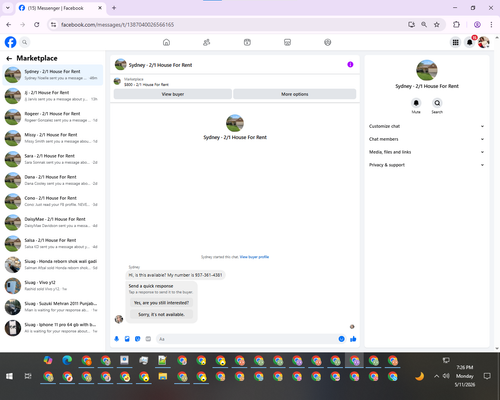This screenshot has height=400, width=500.
Task: Send quick reply "Sorry, it's not available."
Action: coord(161,314)
